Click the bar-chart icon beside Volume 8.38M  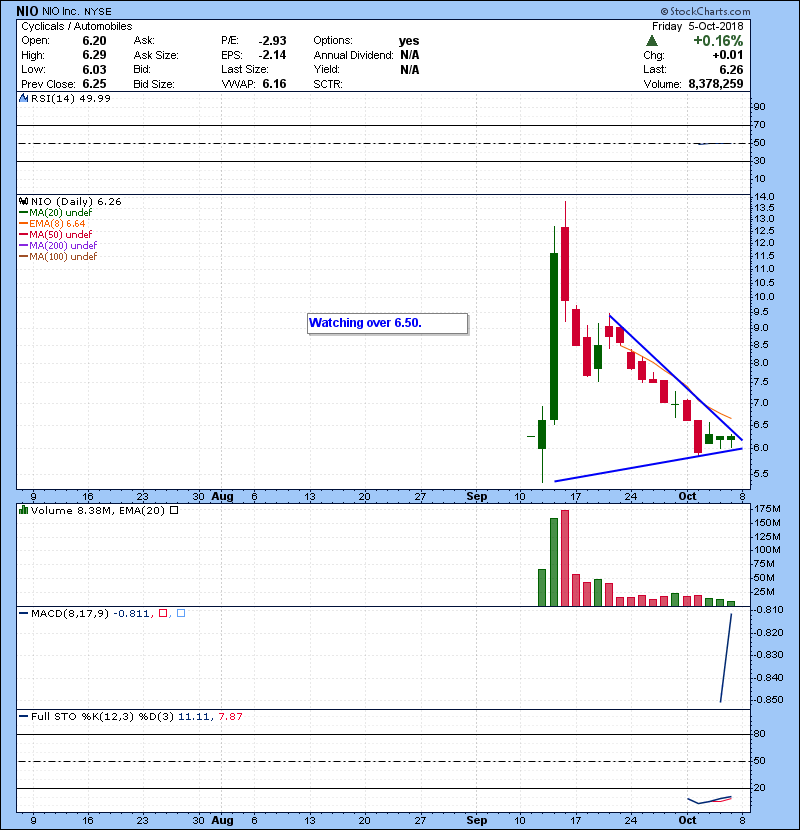[x=23, y=510]
